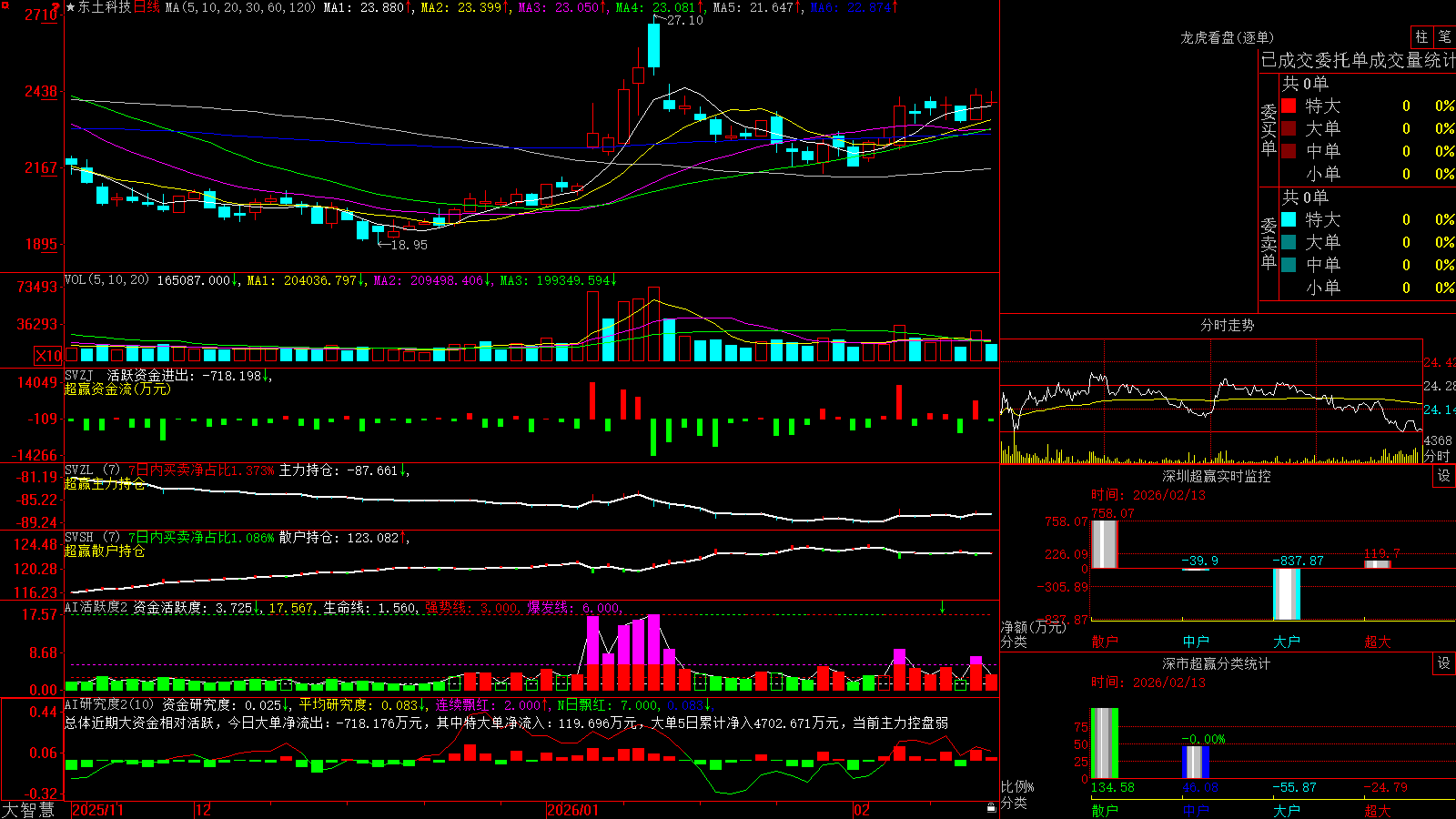The image size is (1456, 819).
Task: Click the star icon before 东土科技
Action: point(71,7)
